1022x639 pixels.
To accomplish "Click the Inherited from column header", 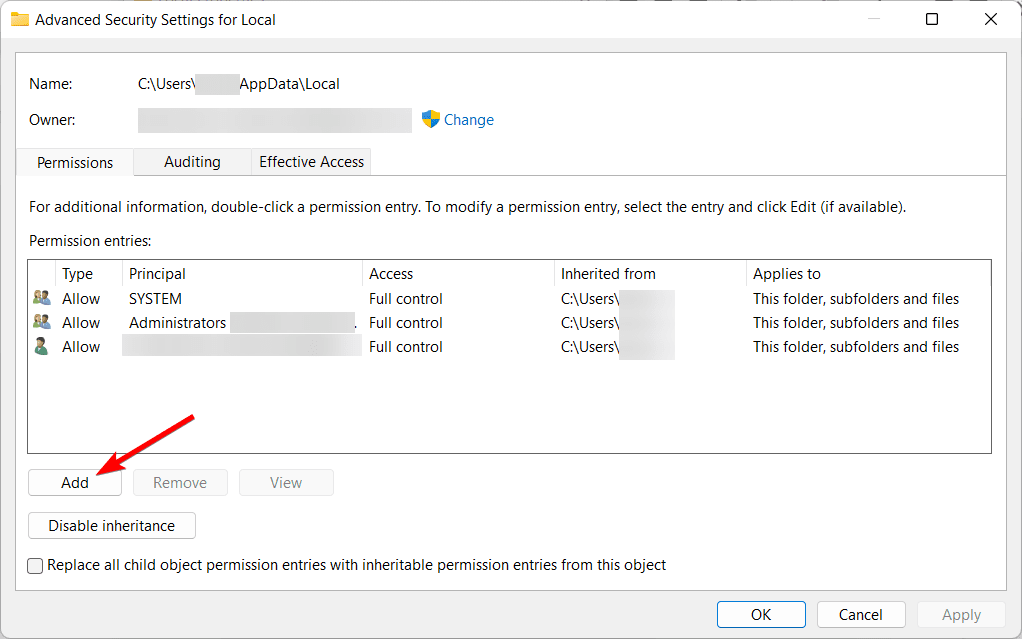I will tap(608, 274).
